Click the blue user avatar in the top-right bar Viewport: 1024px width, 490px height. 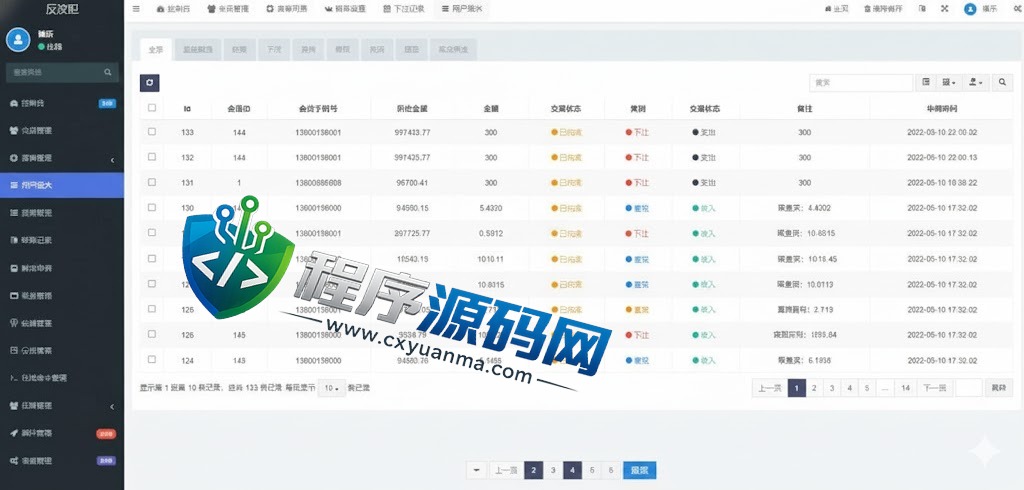point(970,9)
